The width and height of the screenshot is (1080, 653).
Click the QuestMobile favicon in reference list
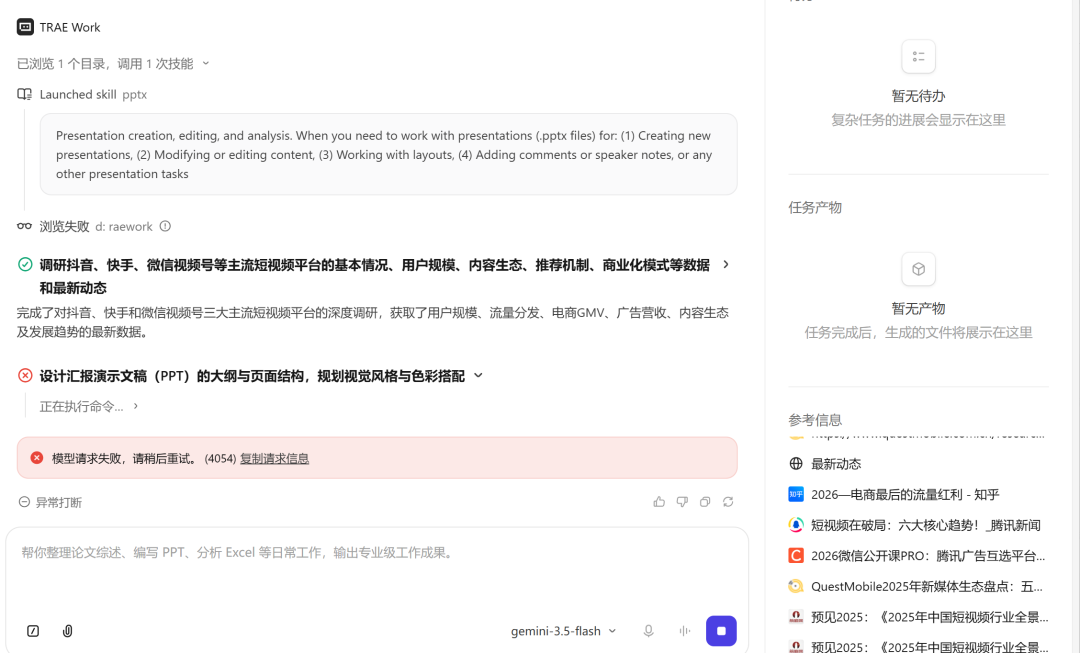(x=796, y=586)
